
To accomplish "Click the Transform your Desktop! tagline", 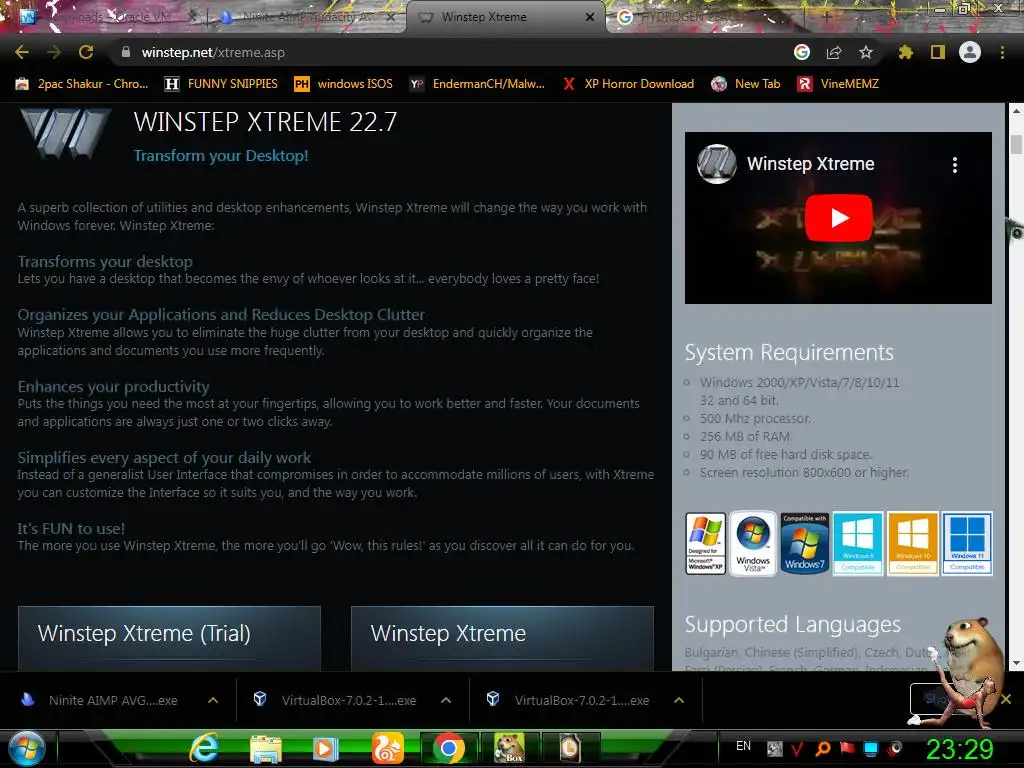I will click(x=221, y=155).
